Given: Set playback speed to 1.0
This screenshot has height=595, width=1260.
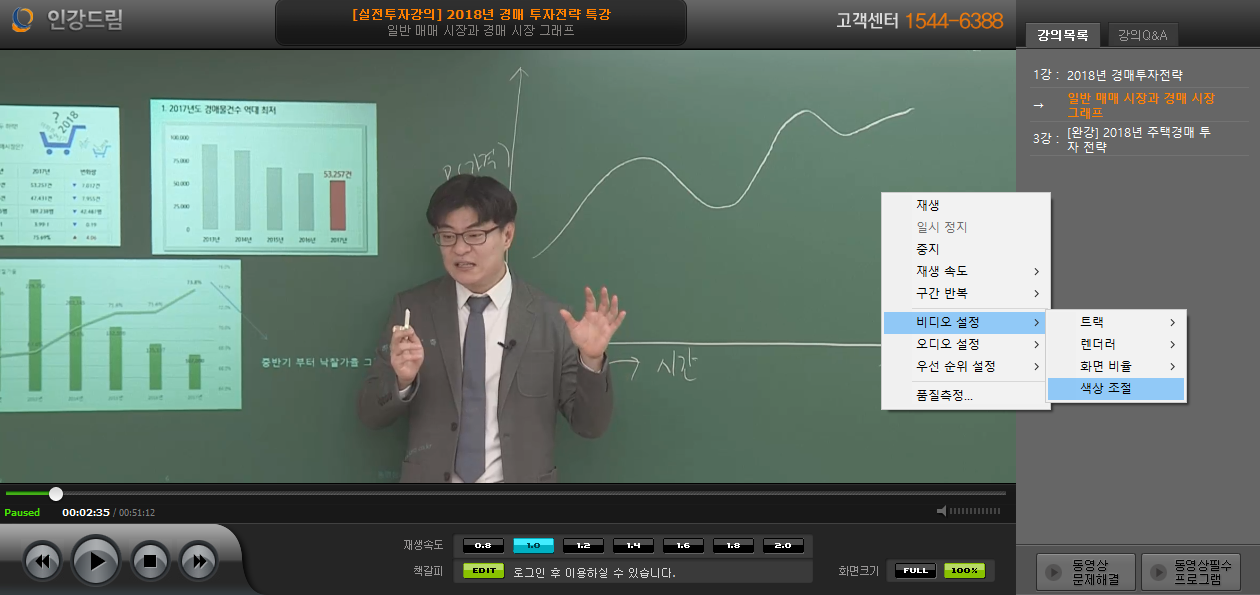Looking at the screenshot, I should pos(533,545).
